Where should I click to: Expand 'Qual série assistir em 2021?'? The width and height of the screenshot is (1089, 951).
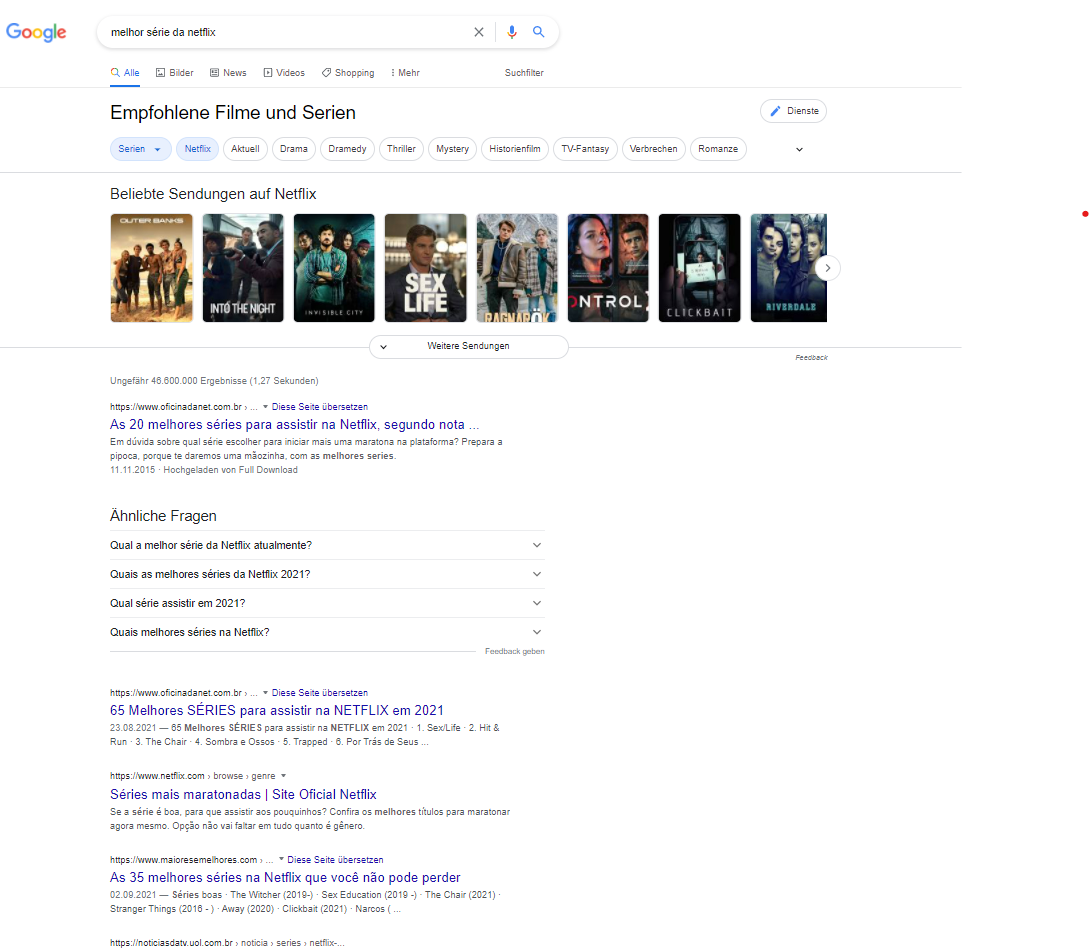(327, 604)
